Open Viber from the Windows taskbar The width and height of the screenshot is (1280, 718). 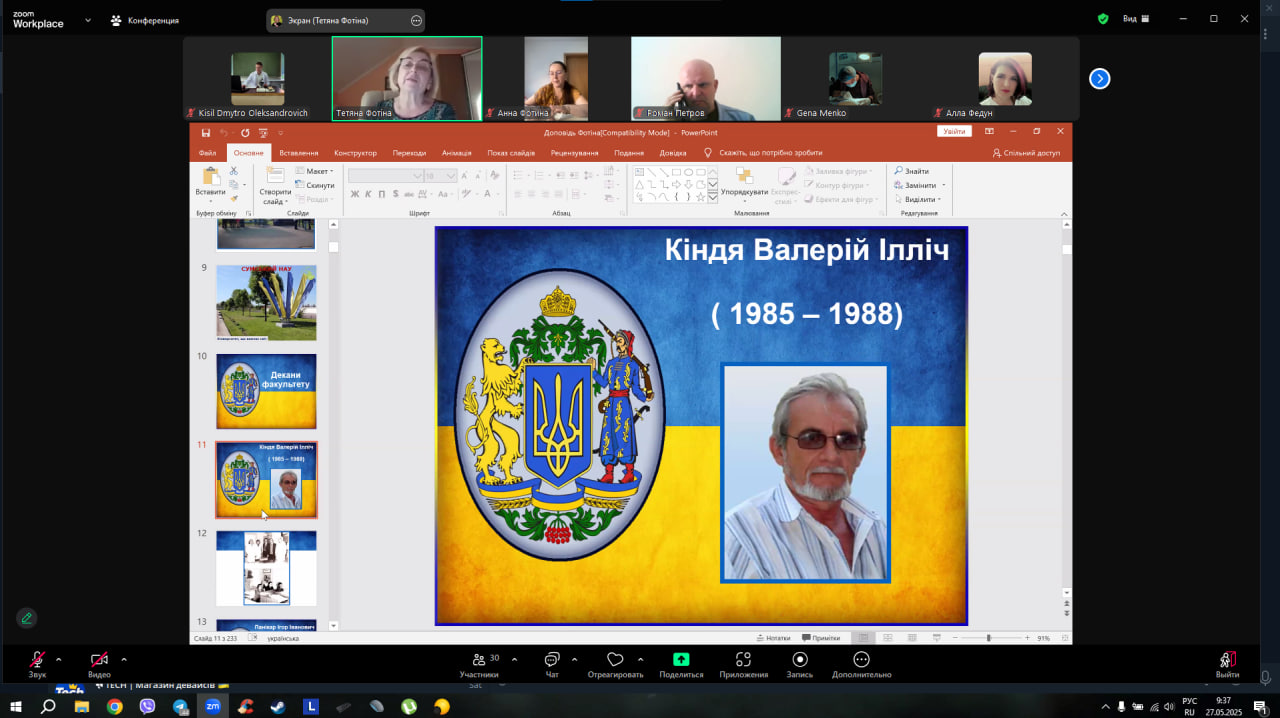click(x=148, y=706)
